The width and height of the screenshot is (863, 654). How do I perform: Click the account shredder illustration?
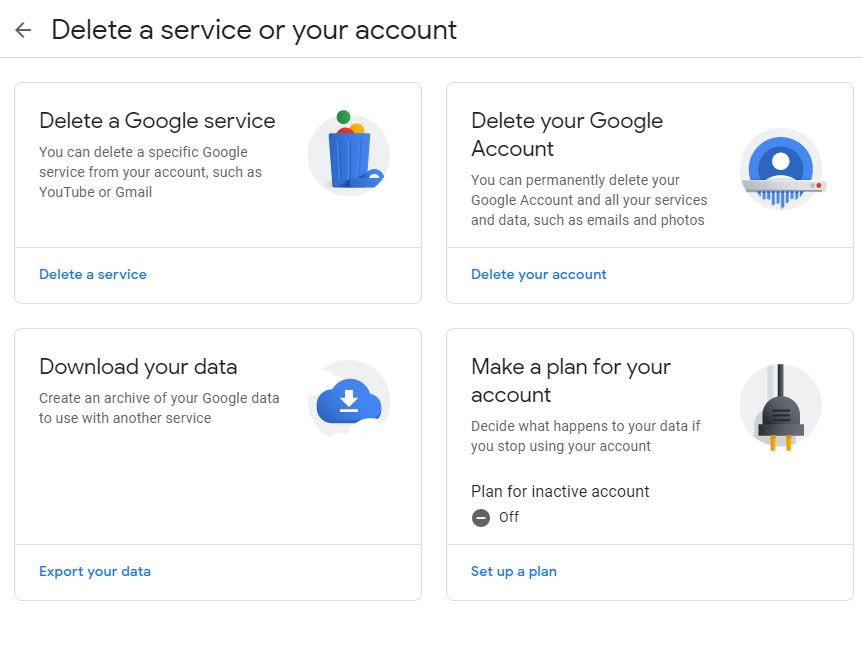(x=781, y=168)
